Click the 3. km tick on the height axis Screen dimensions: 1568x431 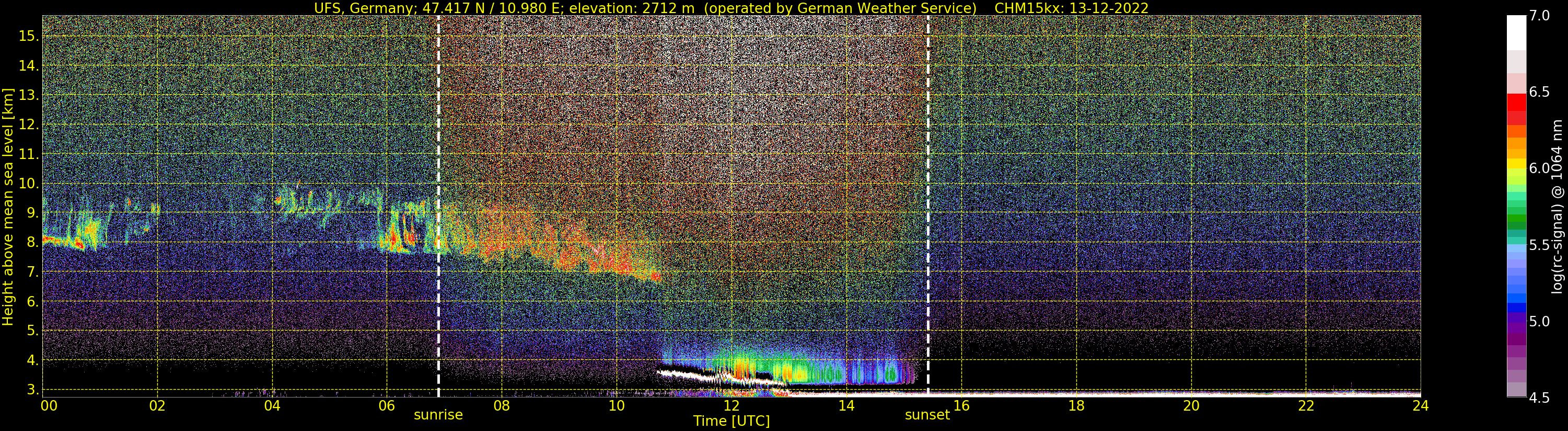click(x=32, y=389)
